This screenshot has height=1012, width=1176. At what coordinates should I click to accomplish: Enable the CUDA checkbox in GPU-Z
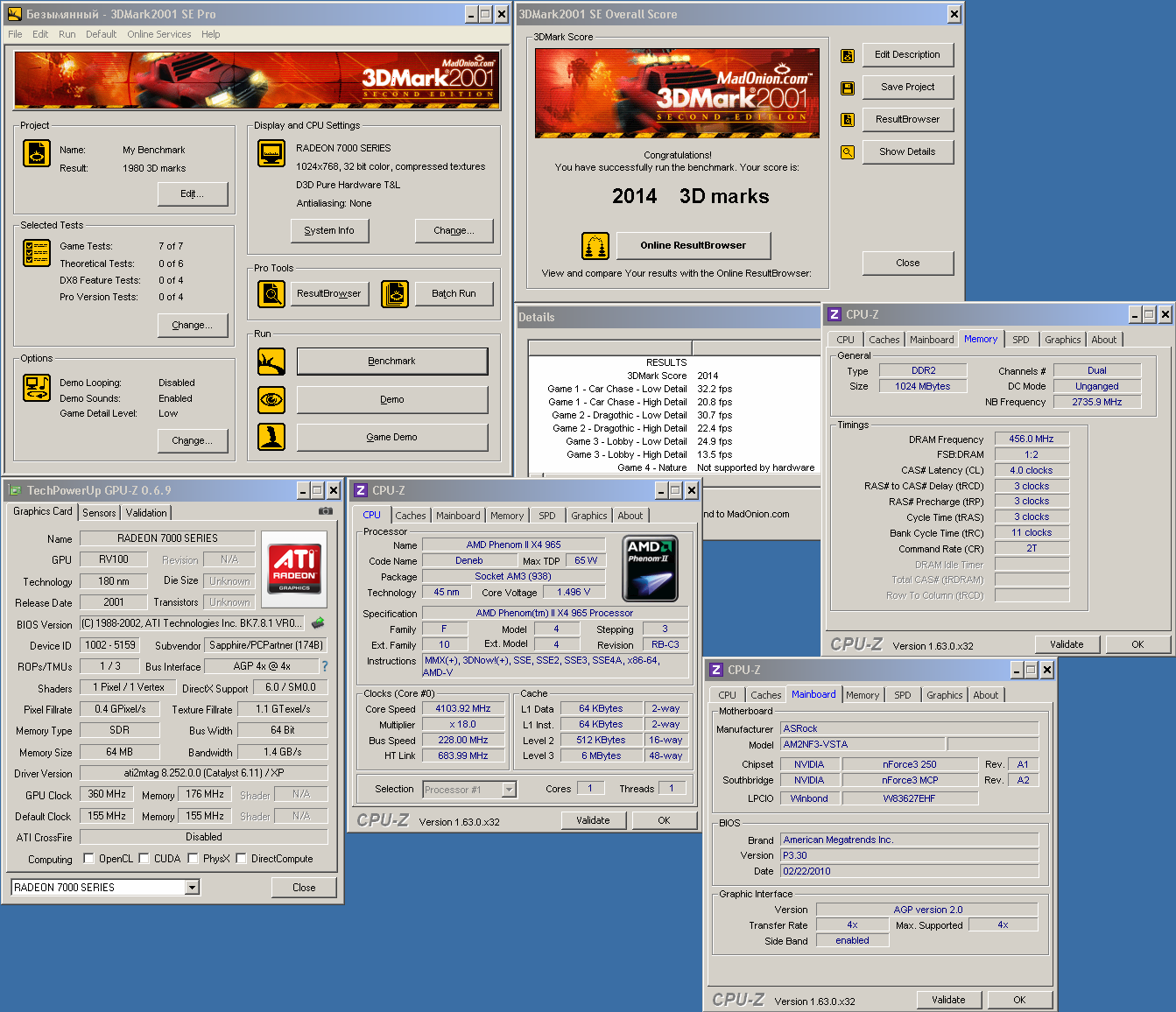coord(144,859)
